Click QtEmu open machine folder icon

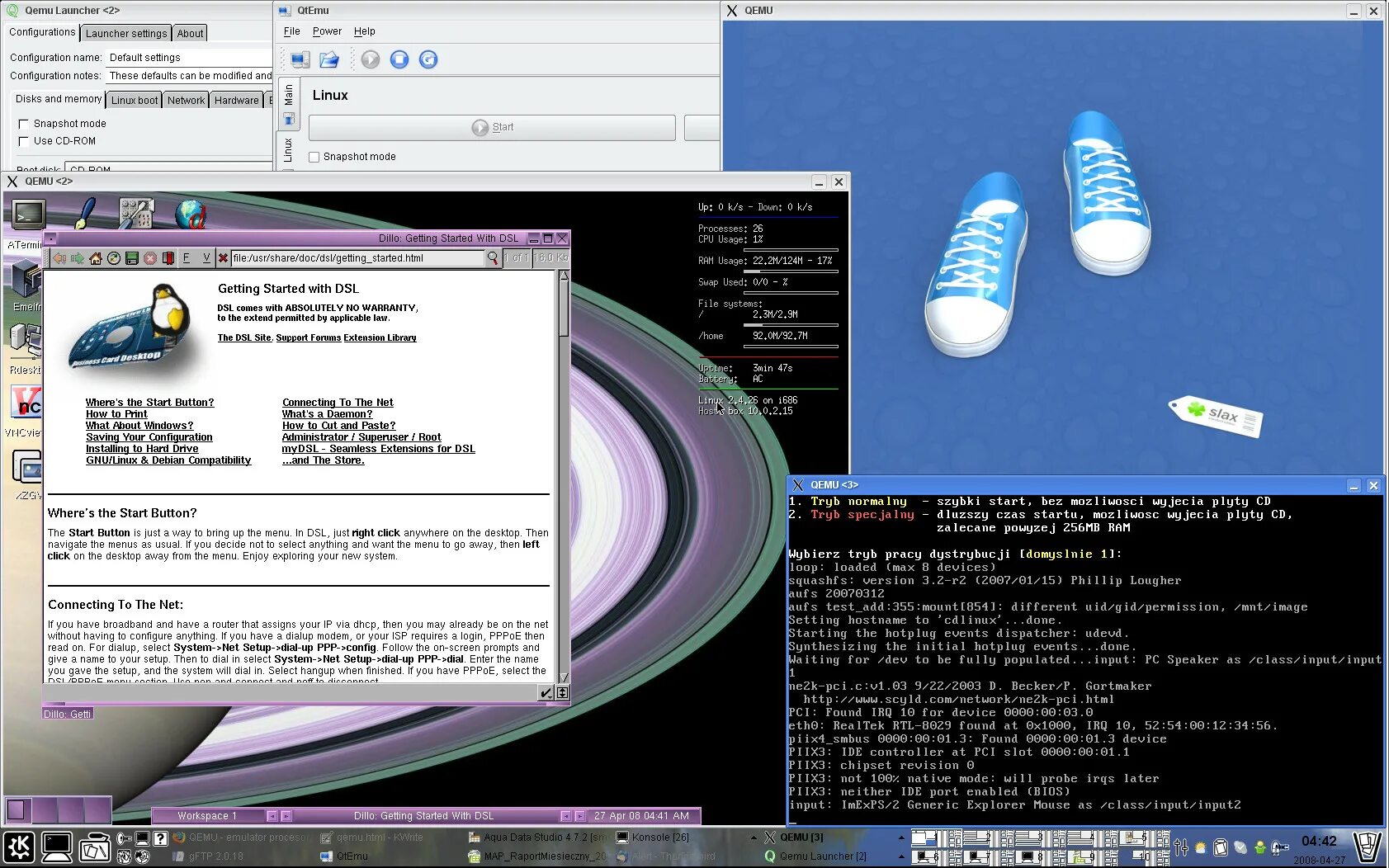click(x=329, y=59)
